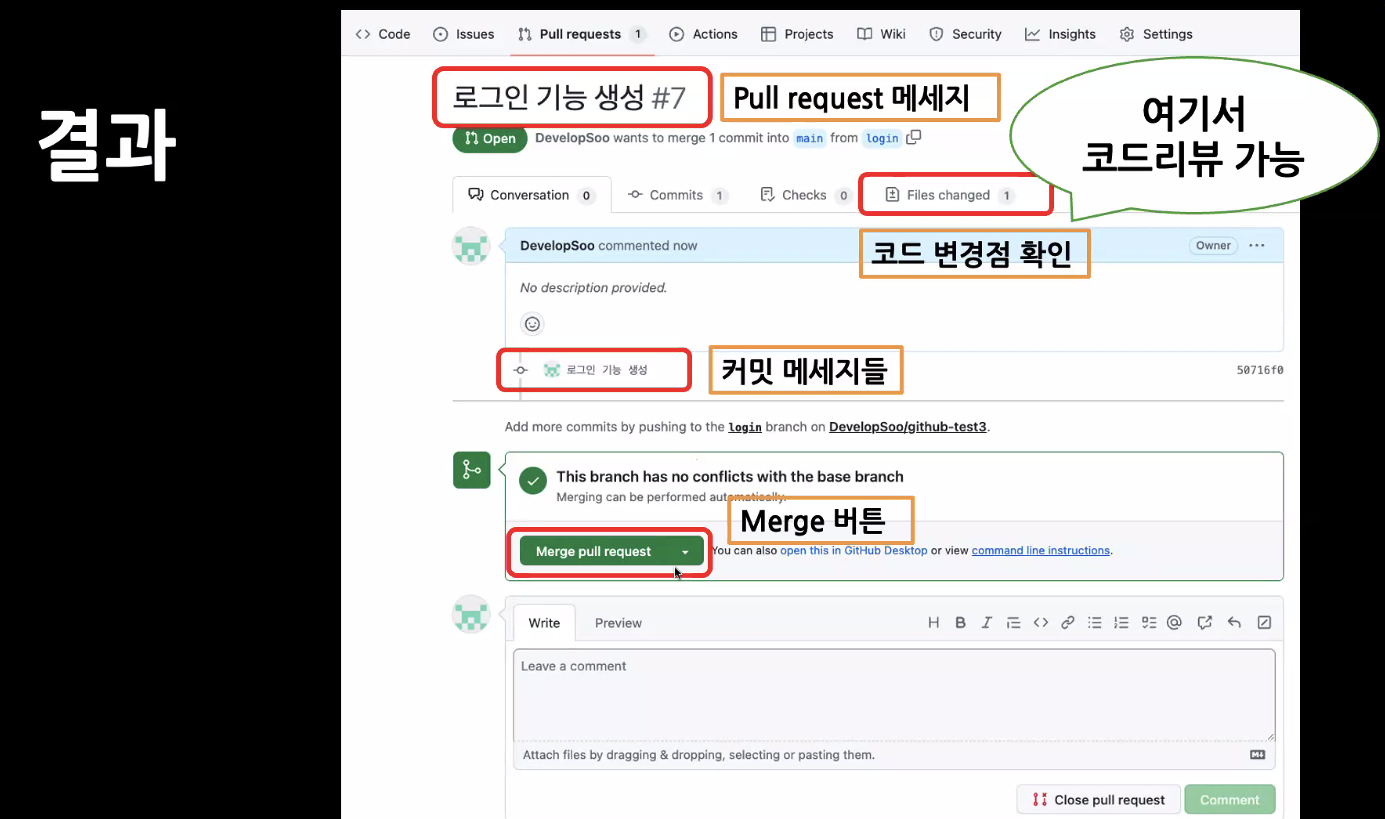Image resolution: width=1385 pixels, height=819 pixels.
Task: Click 'No description provided.' text
Action: tap(593, 287)
